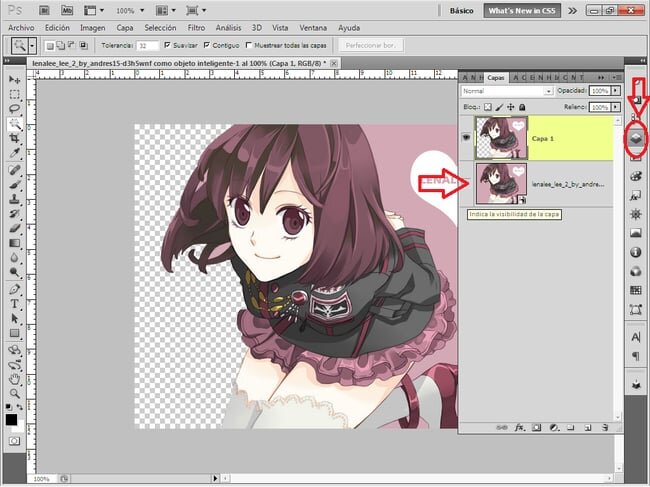Open the Relleno slider arrow
The height and width of the screenshot is (487, 650).
[616, 107]
